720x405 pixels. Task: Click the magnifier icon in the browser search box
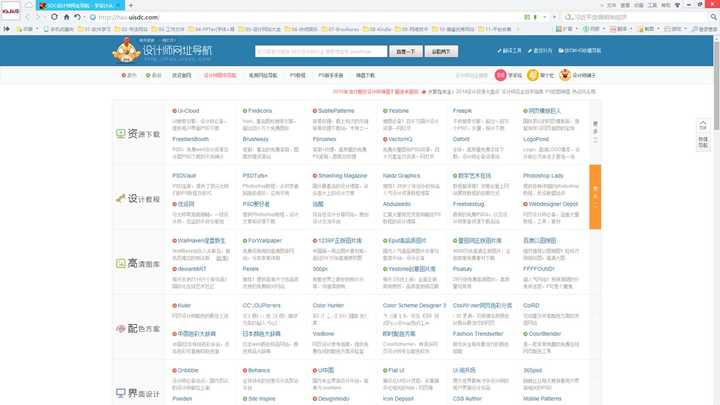click(x=714, y=17)
